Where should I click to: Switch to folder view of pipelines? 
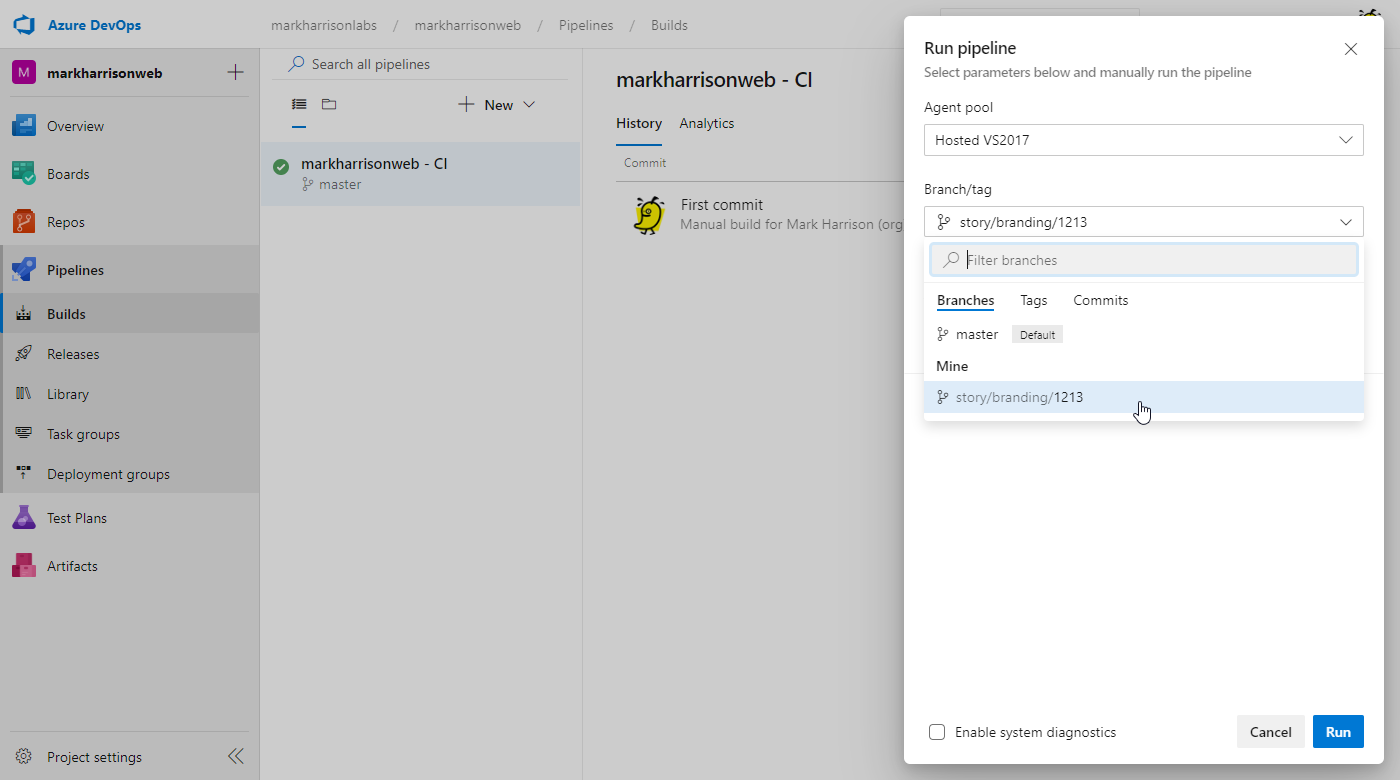pyautogui.click(x=329, y=104)
